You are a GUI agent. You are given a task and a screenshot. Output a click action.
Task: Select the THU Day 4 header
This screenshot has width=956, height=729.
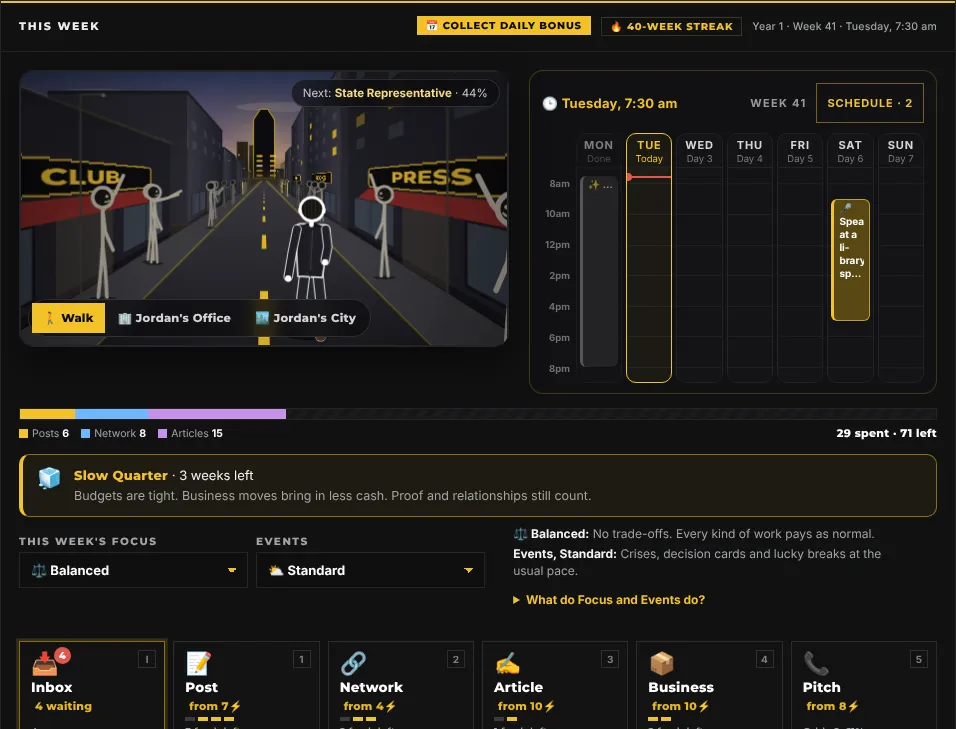pyautogui.click(x=749, y=151)
